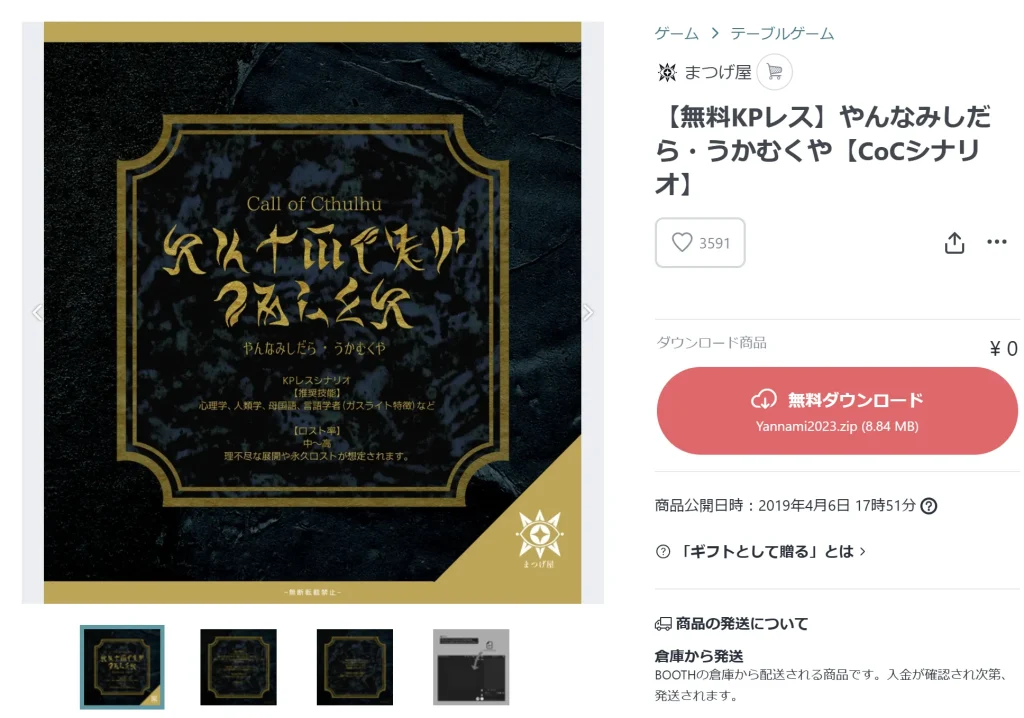Select the first cover thumbnail

pos(122,667)
